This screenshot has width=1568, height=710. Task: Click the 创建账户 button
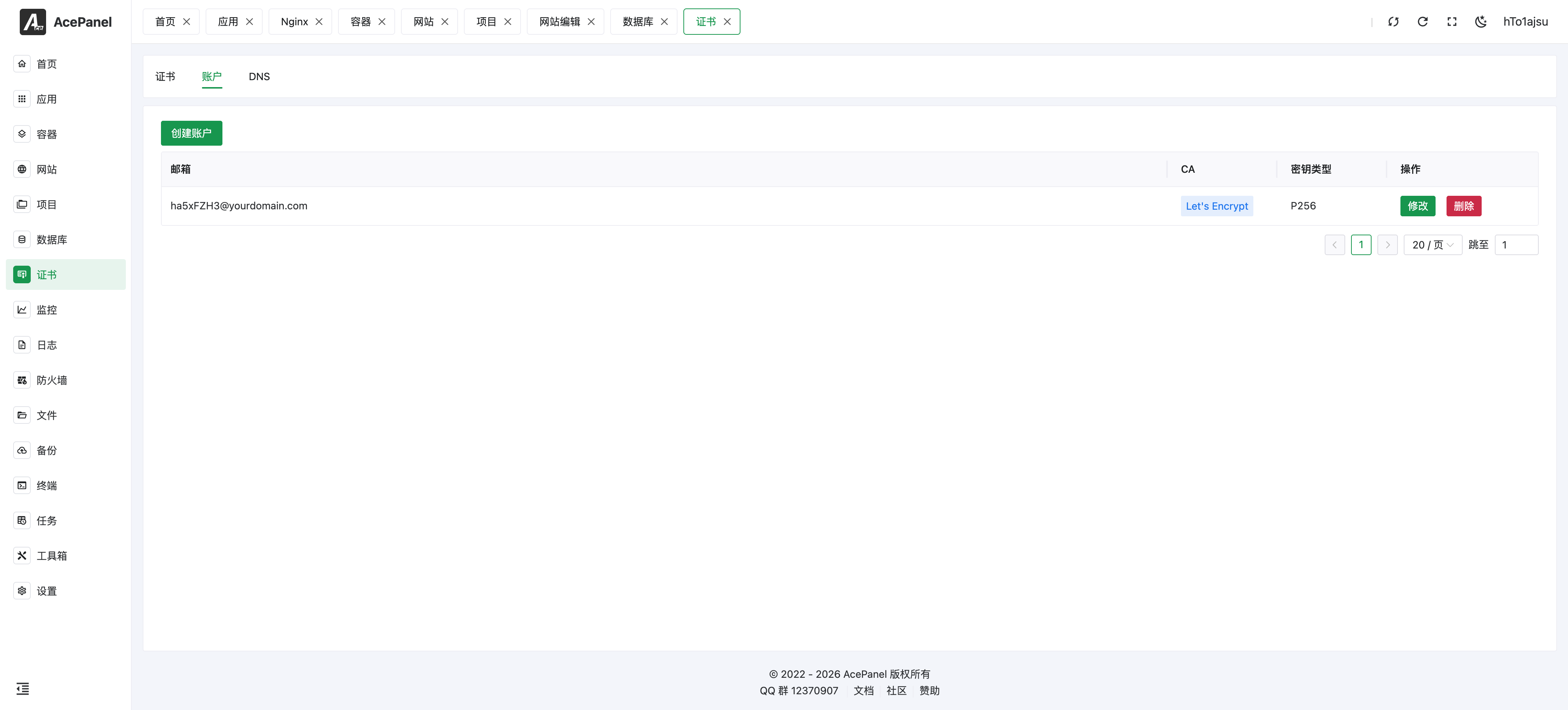191,133
